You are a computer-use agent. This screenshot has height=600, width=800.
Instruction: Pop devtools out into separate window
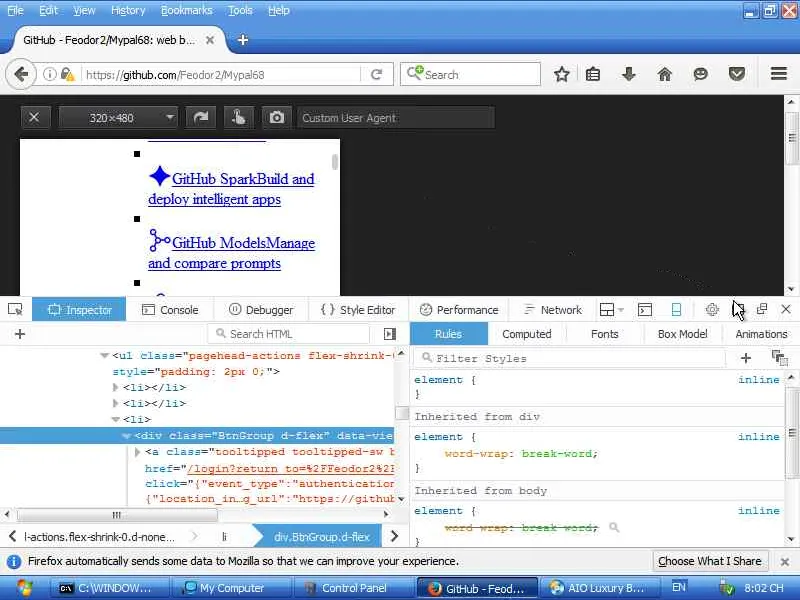762,309
